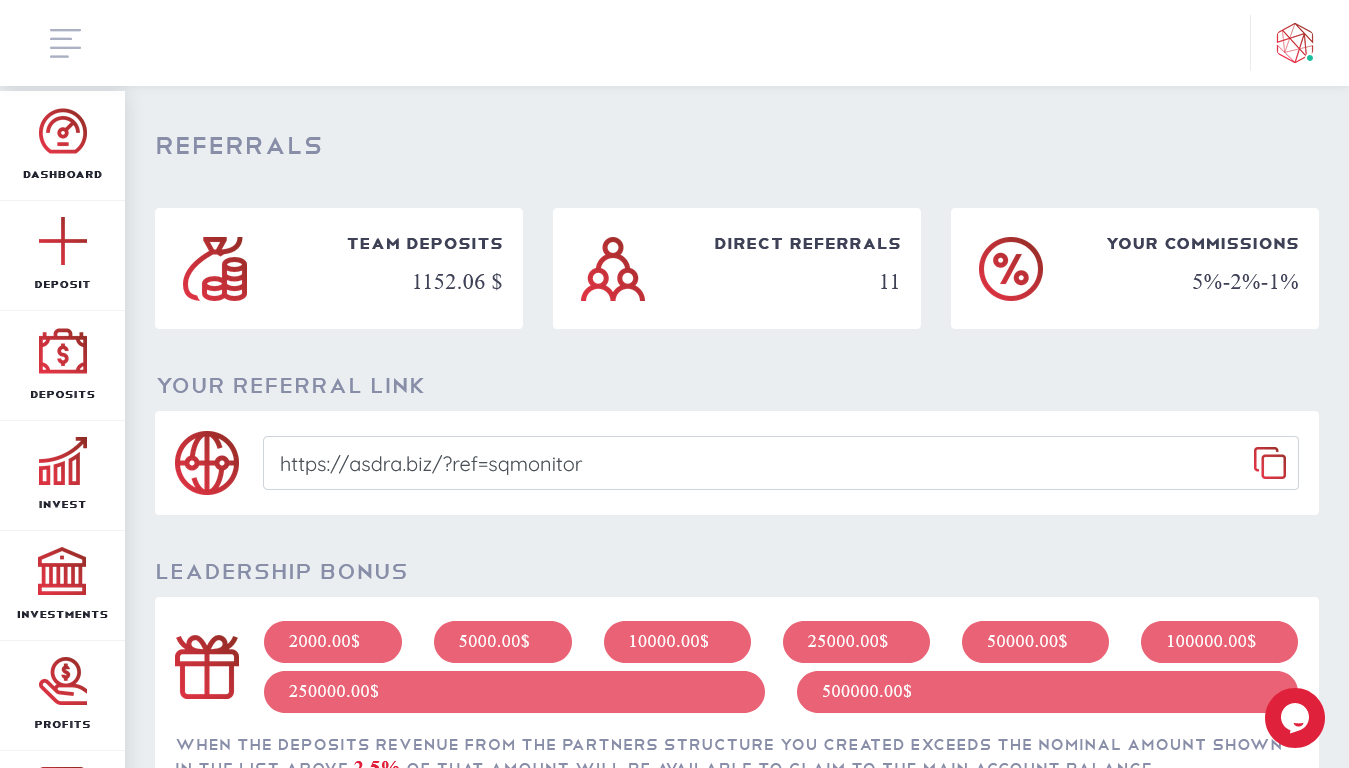
Task: Select the 500000.00$ bonus bar
Action: 1047,692
